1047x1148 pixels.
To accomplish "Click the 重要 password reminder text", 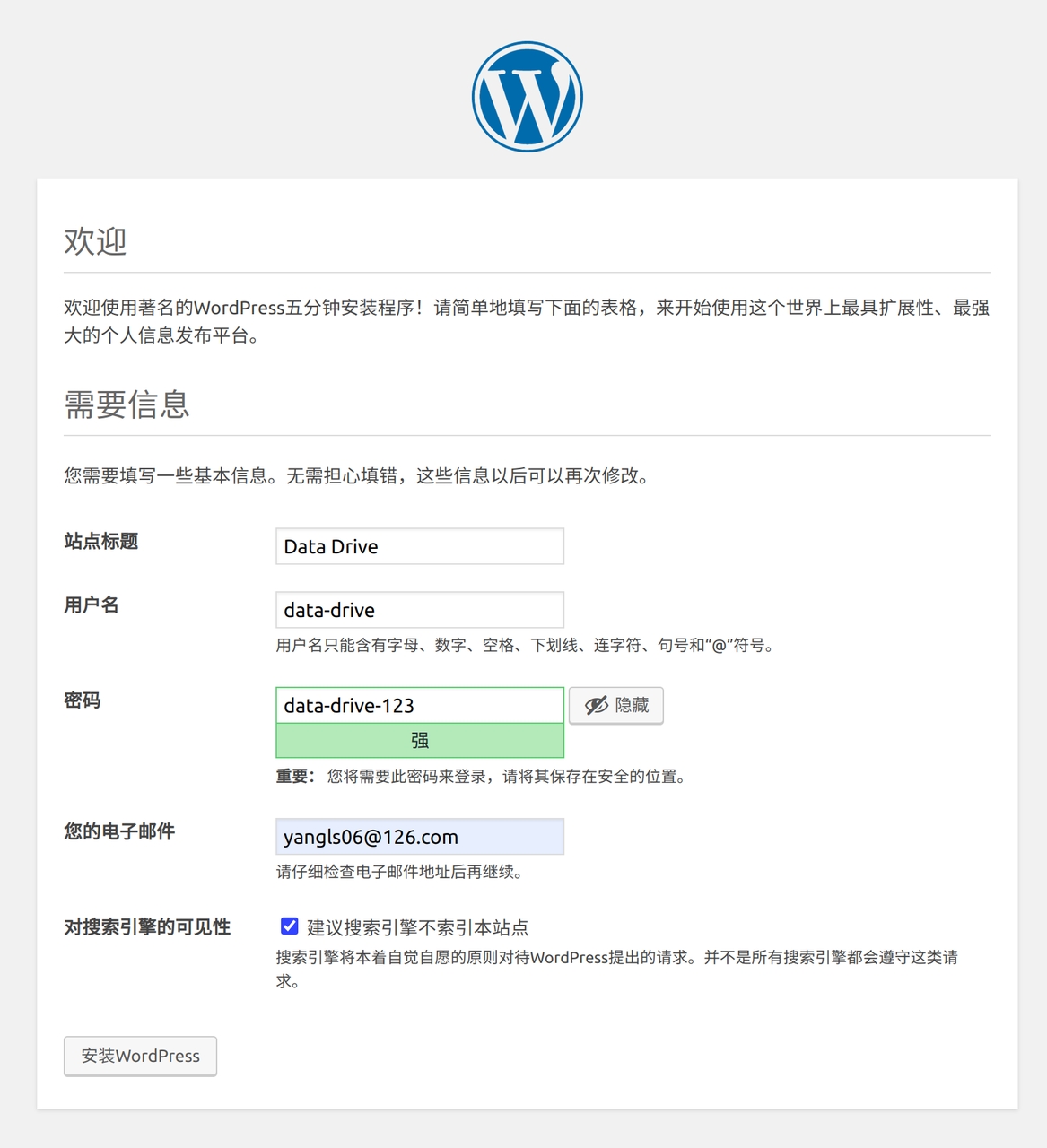I will (483, 776).
